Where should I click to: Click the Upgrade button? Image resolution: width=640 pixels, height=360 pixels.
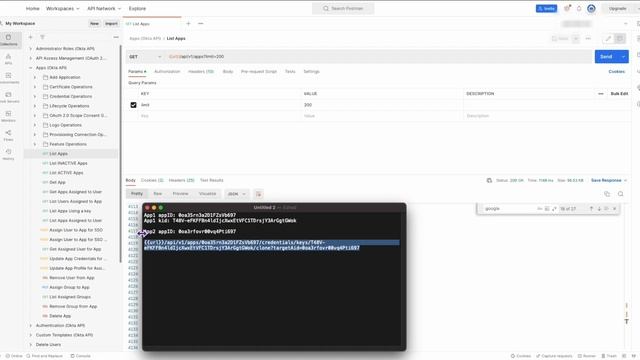tap(617, 9)
